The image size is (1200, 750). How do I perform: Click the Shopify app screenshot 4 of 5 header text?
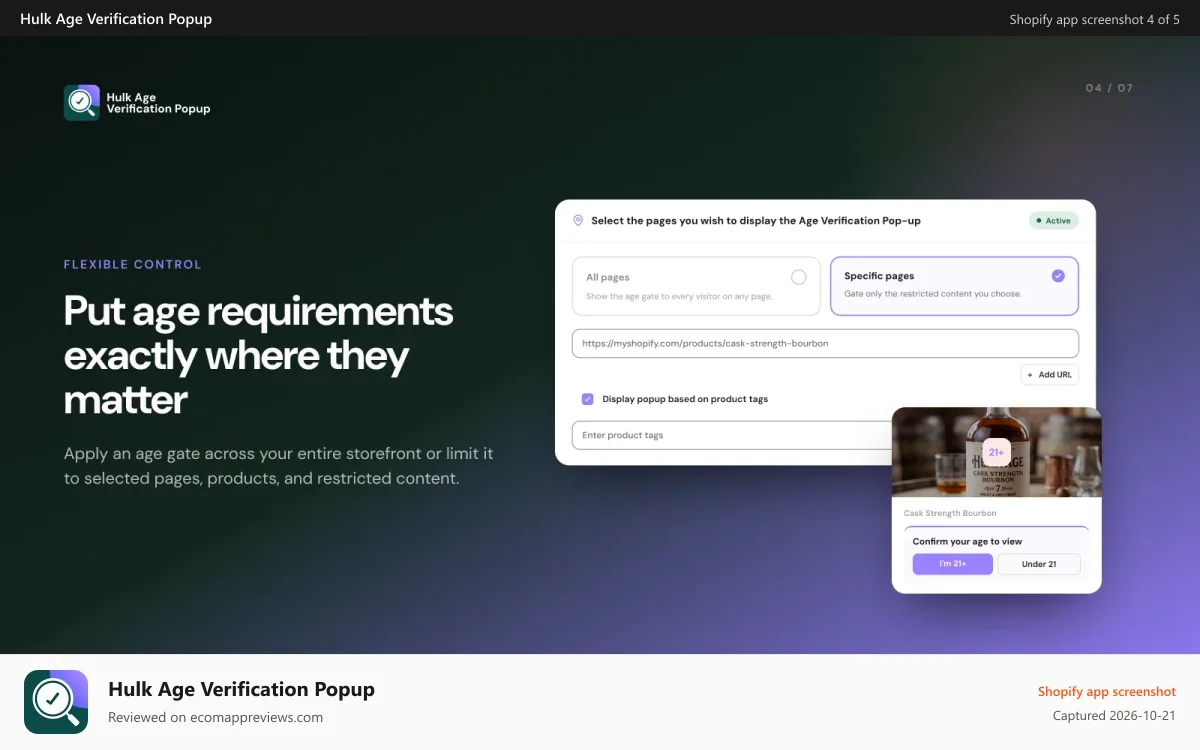point(1094,19)
